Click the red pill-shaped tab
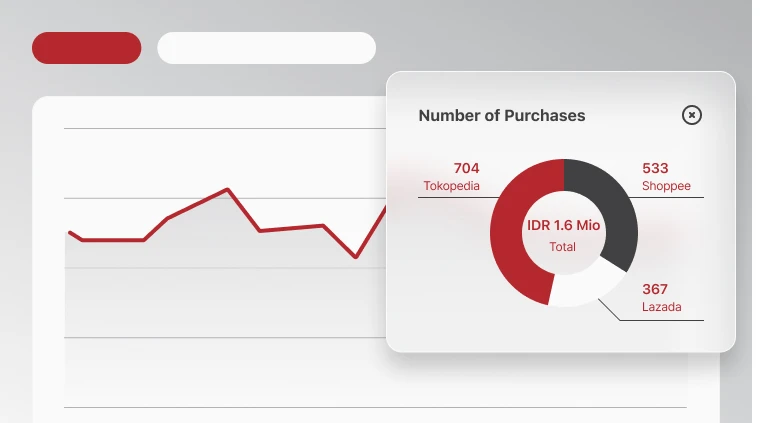760x423 pixels. (86, 48)
